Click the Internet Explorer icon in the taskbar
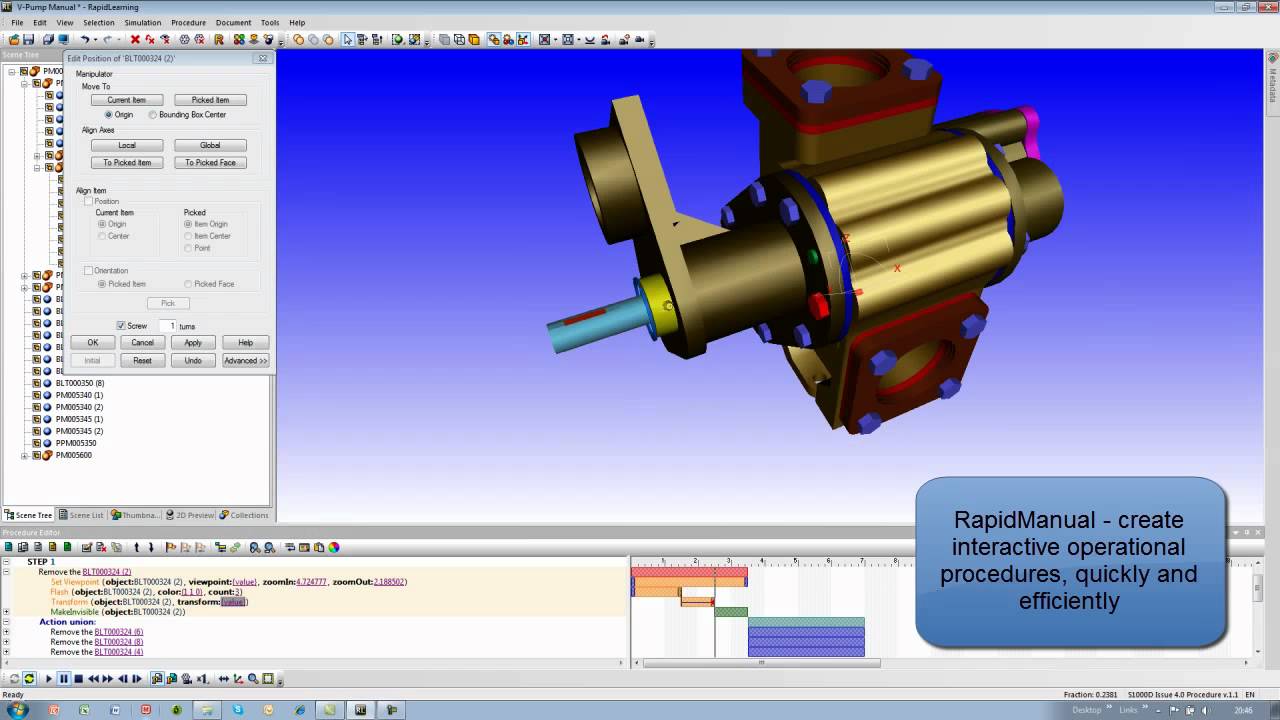Screen dimensions: 1280x720 click(x=299, y=710)
